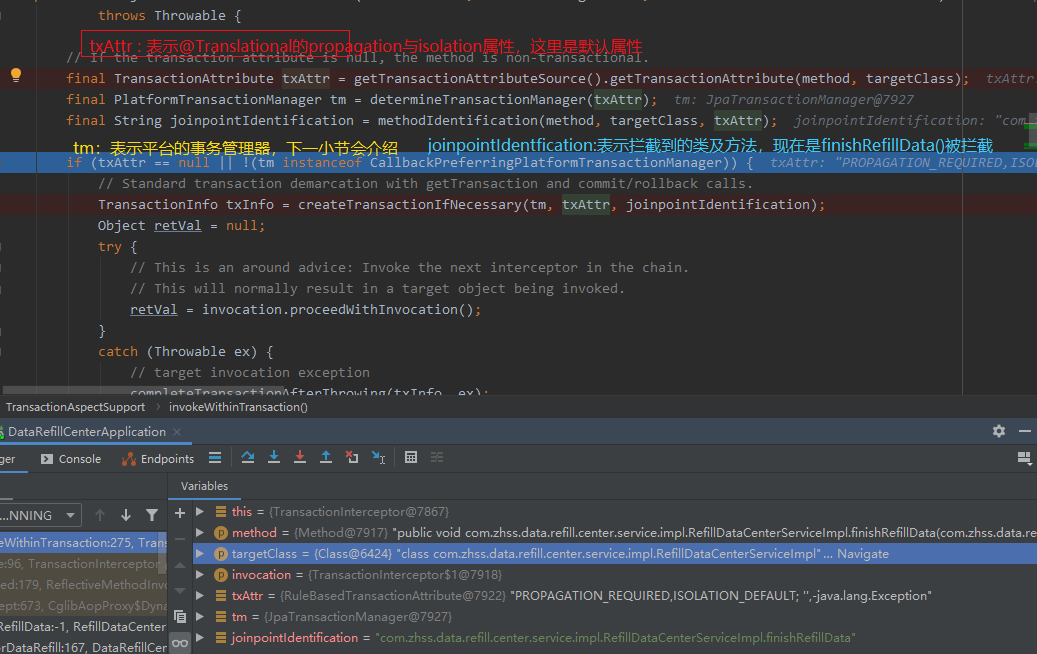Toggle the frames filter funnel icon
1037x654 pixels.
[152, 515]
